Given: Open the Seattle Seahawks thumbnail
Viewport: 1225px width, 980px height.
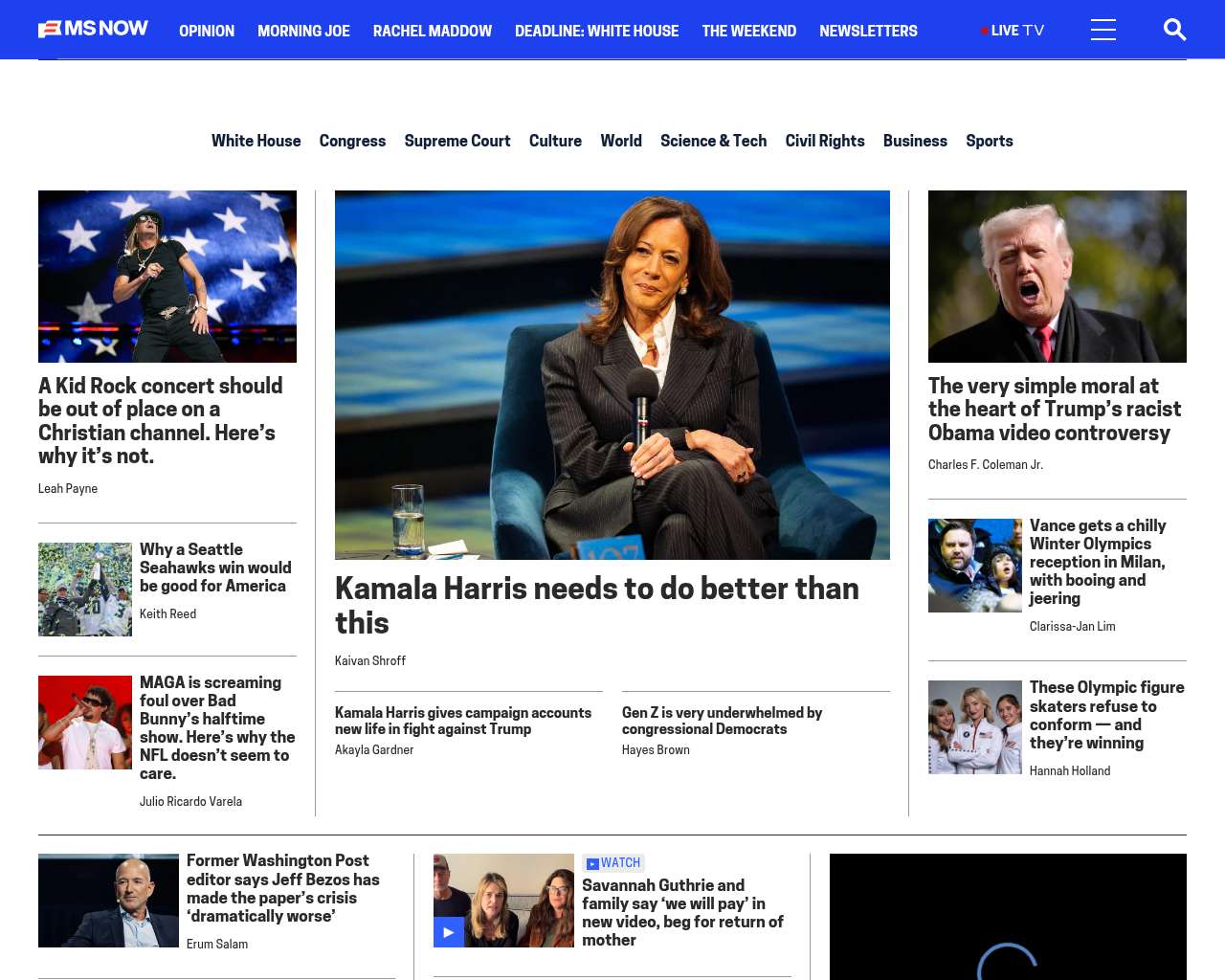Looking at the screenshot, I should (x=85, y=590).
